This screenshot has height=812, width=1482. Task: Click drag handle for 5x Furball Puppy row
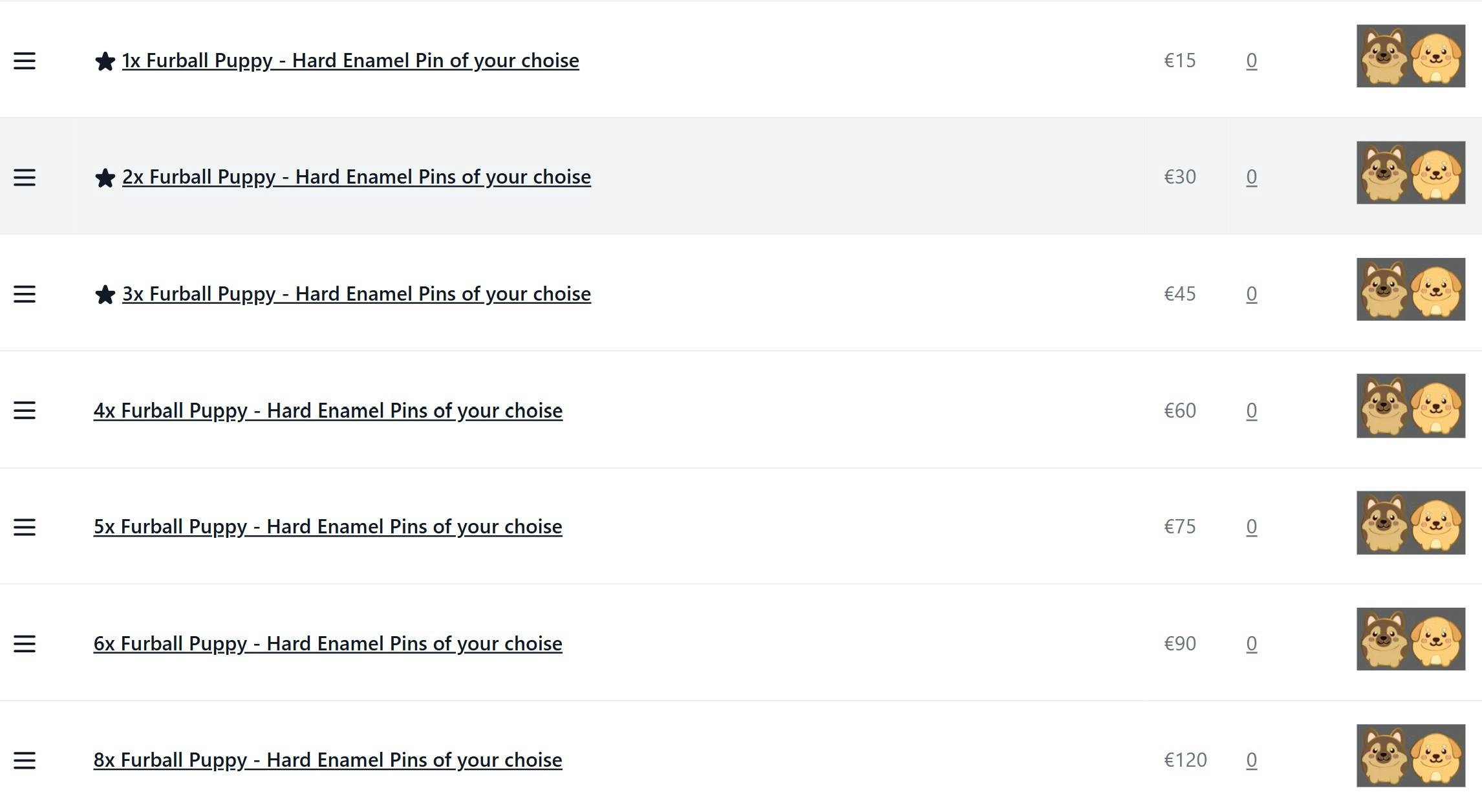25,527
